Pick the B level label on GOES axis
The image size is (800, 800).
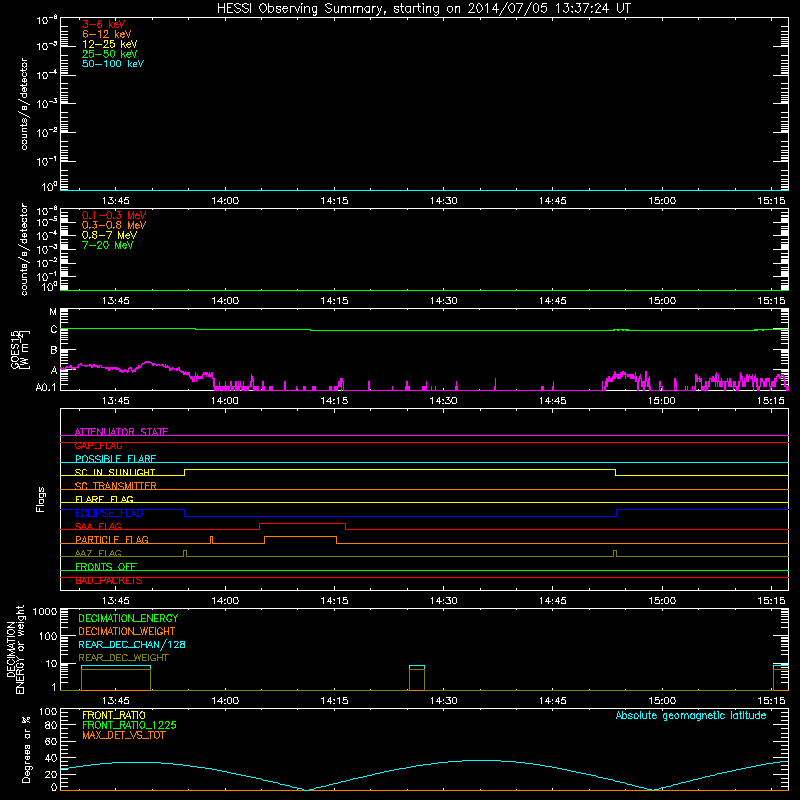coord(54,350)
